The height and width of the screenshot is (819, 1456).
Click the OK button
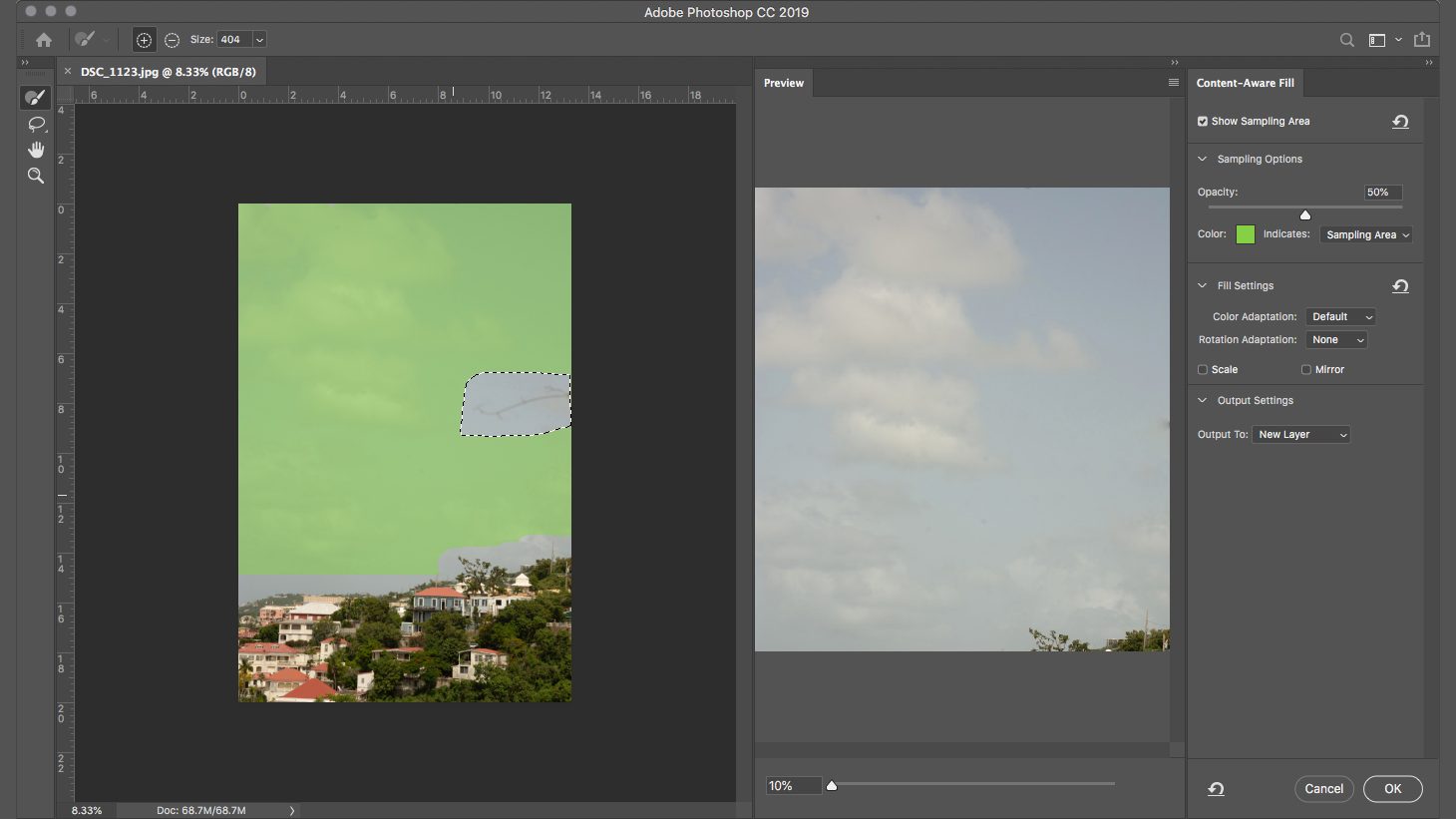pos(1393,789)
